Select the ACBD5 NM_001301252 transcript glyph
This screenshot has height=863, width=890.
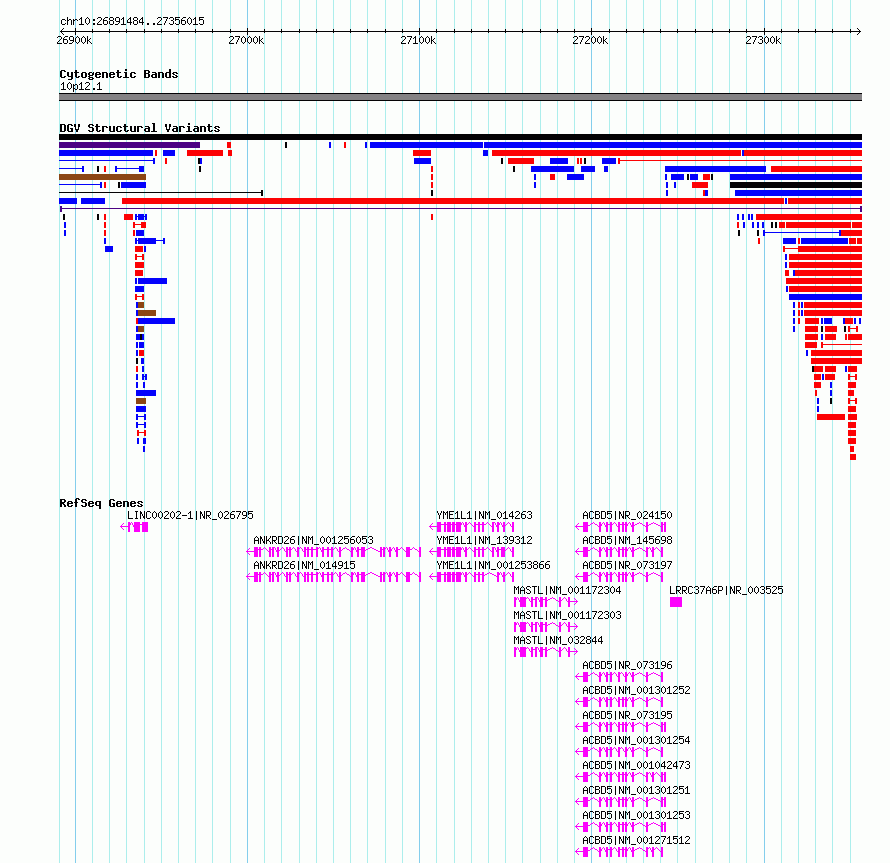[x=619, y=702]
